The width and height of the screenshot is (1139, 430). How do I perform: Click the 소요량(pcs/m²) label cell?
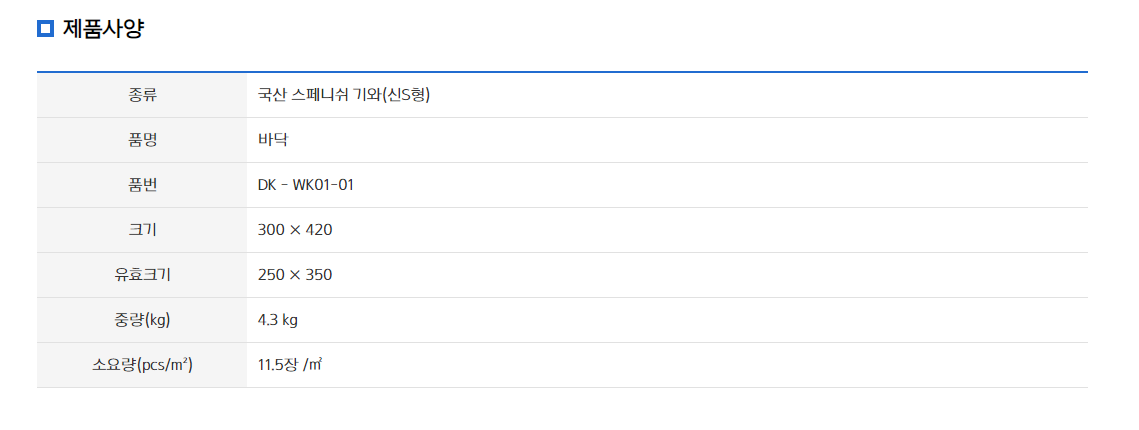point(142,365)
